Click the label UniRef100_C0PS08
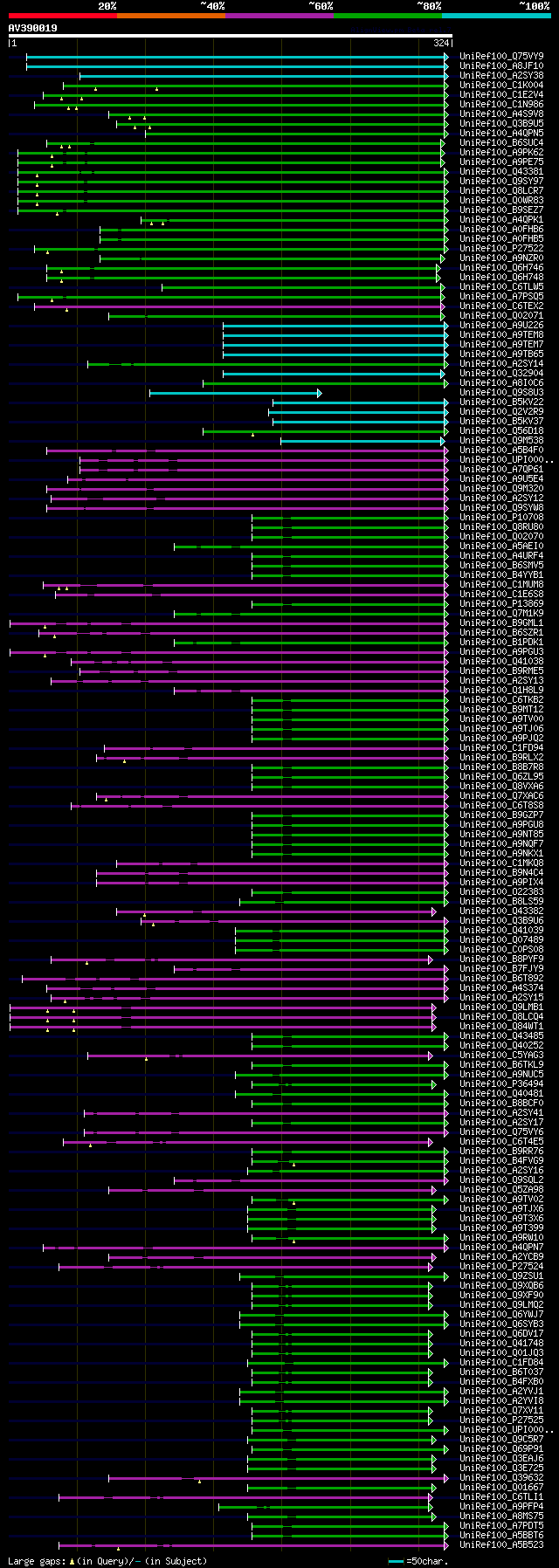Screen dimensions: 559x1568 point(501,949)
